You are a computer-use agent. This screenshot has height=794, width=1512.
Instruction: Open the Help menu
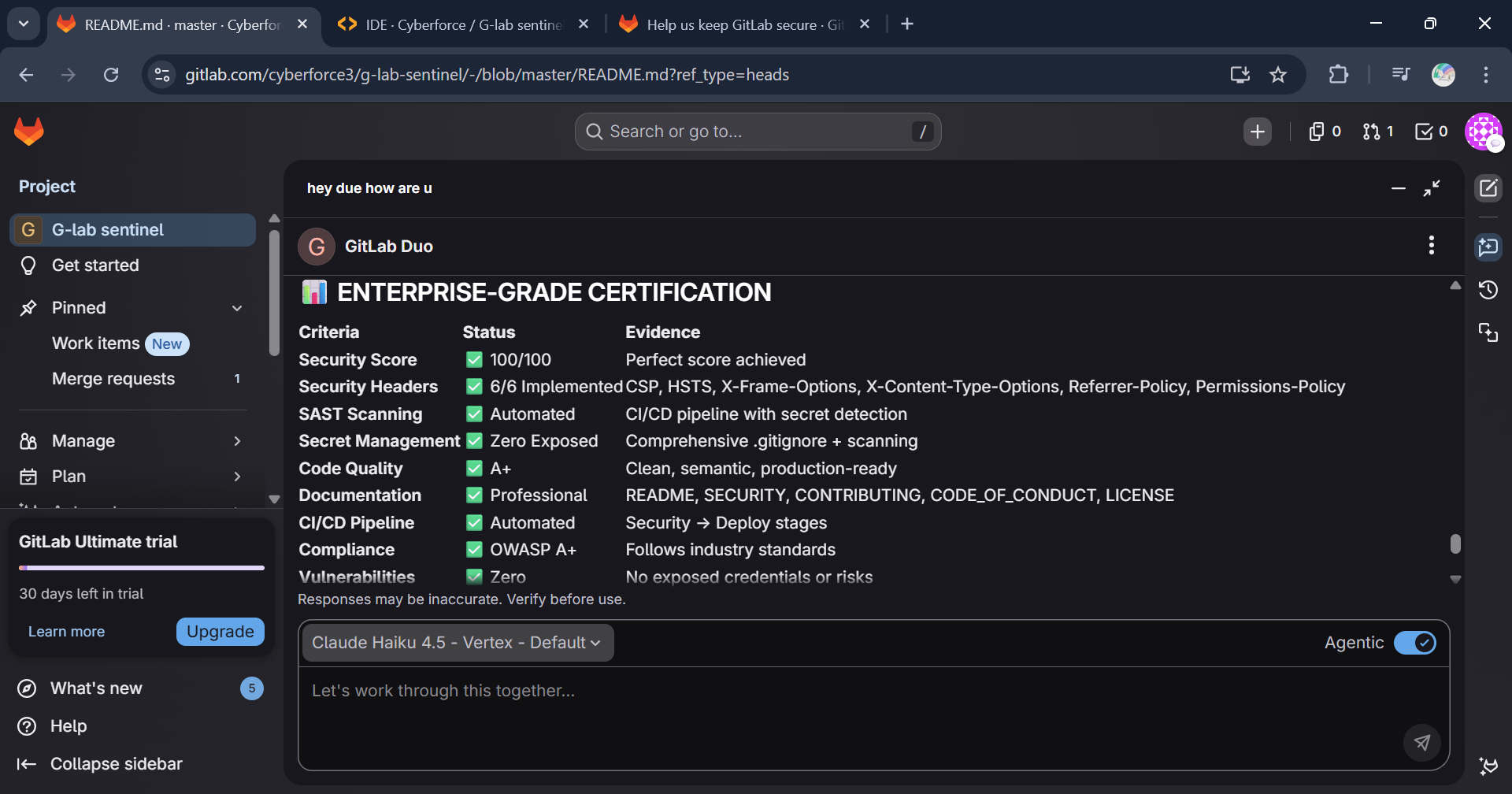pos(140,726)
